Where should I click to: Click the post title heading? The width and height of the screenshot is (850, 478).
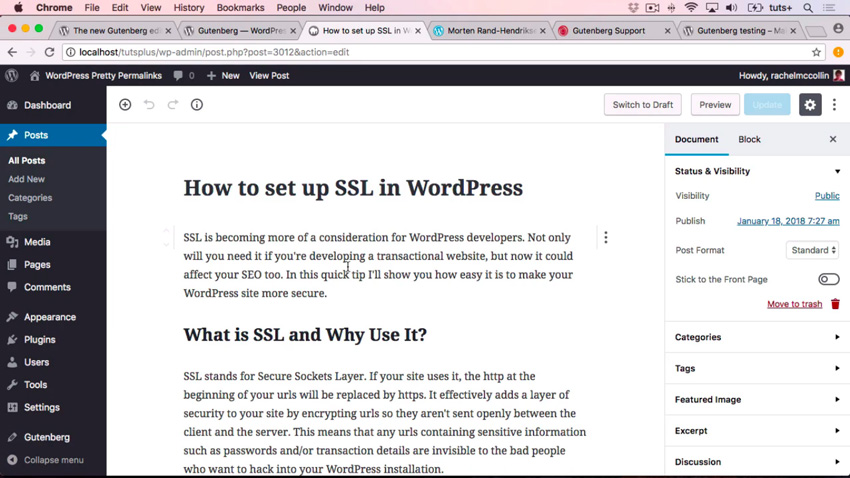click(353, 188)
